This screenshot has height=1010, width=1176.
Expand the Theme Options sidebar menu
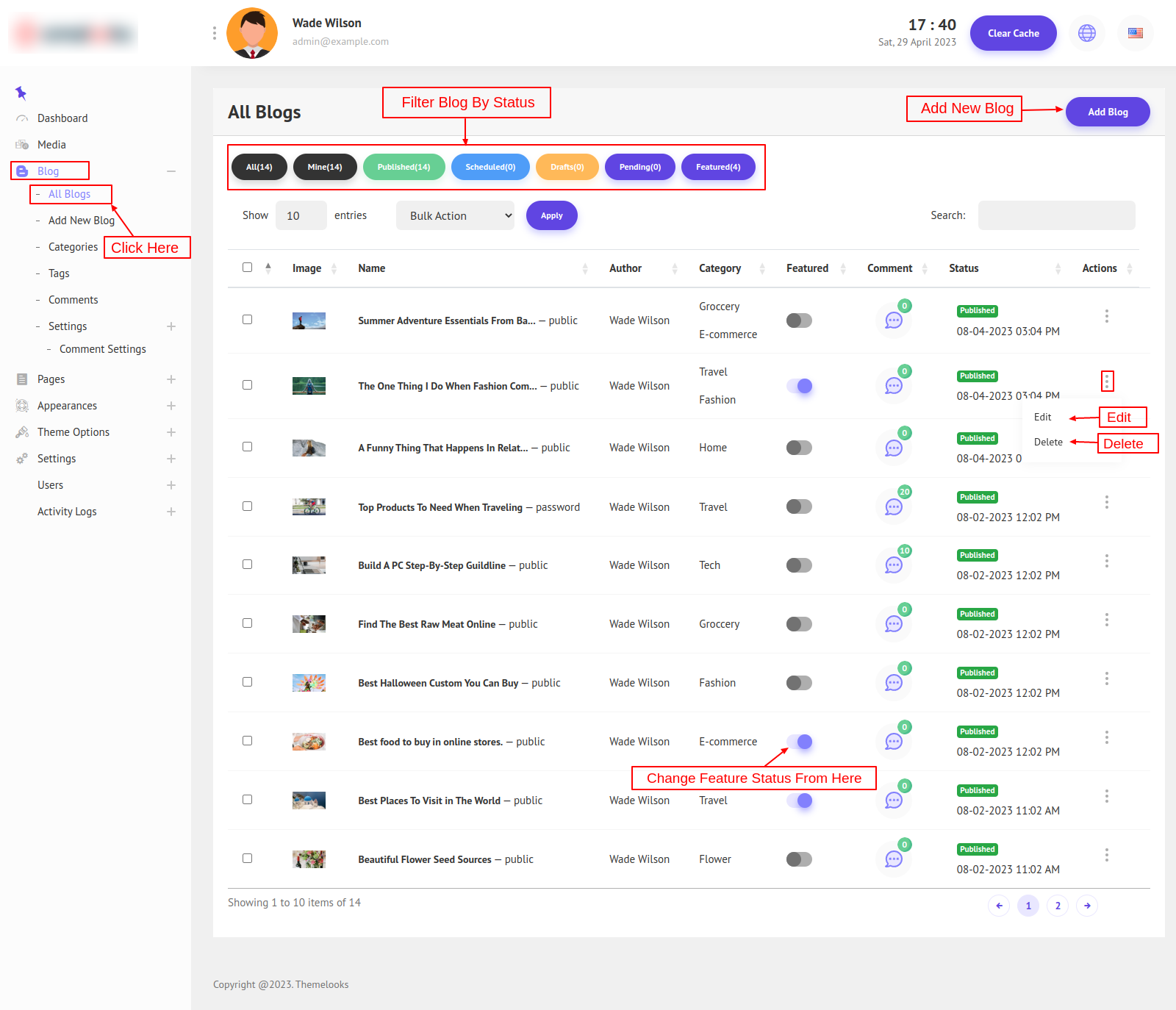tap(171, 432)
